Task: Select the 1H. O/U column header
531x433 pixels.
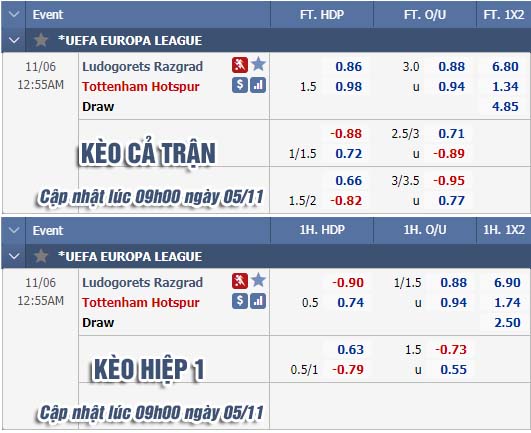Action: (425, 230)
